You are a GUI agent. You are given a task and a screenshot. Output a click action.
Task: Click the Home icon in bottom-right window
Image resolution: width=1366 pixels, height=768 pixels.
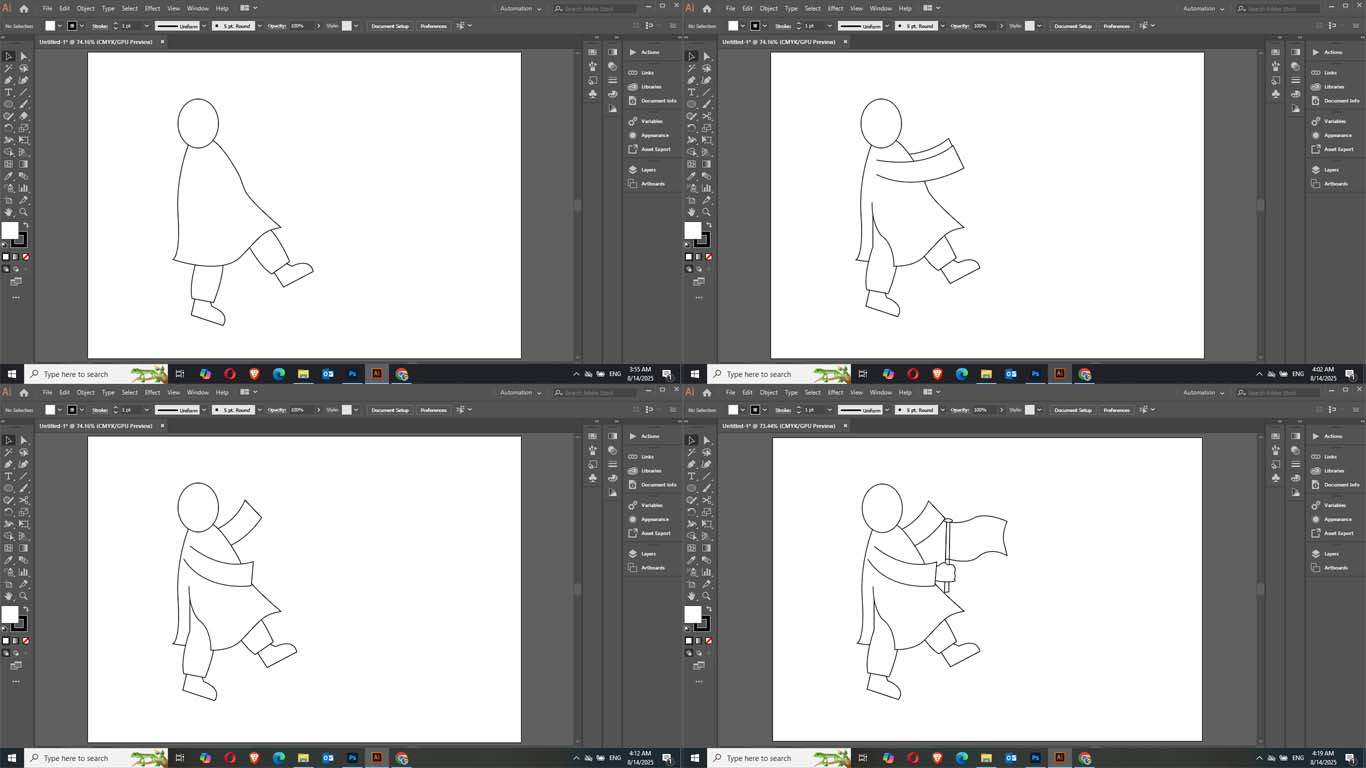(x=707, y=392)
